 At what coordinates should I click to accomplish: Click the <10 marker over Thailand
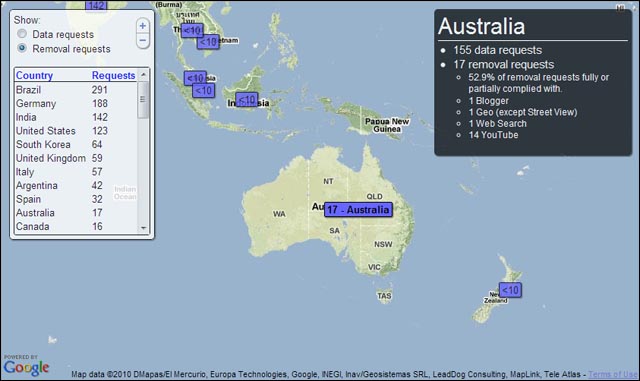pyautogui.click(x=192, y=30)
